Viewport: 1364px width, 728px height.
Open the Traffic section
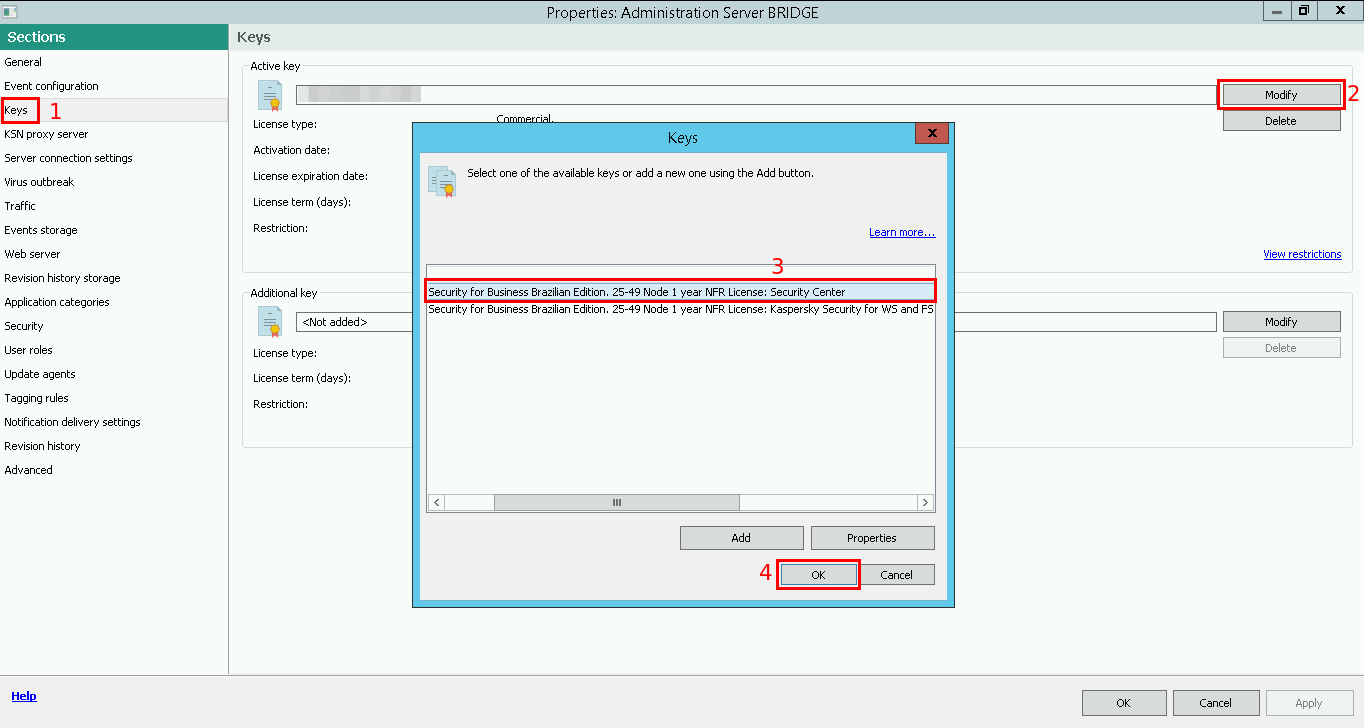[x=20, y=206]
